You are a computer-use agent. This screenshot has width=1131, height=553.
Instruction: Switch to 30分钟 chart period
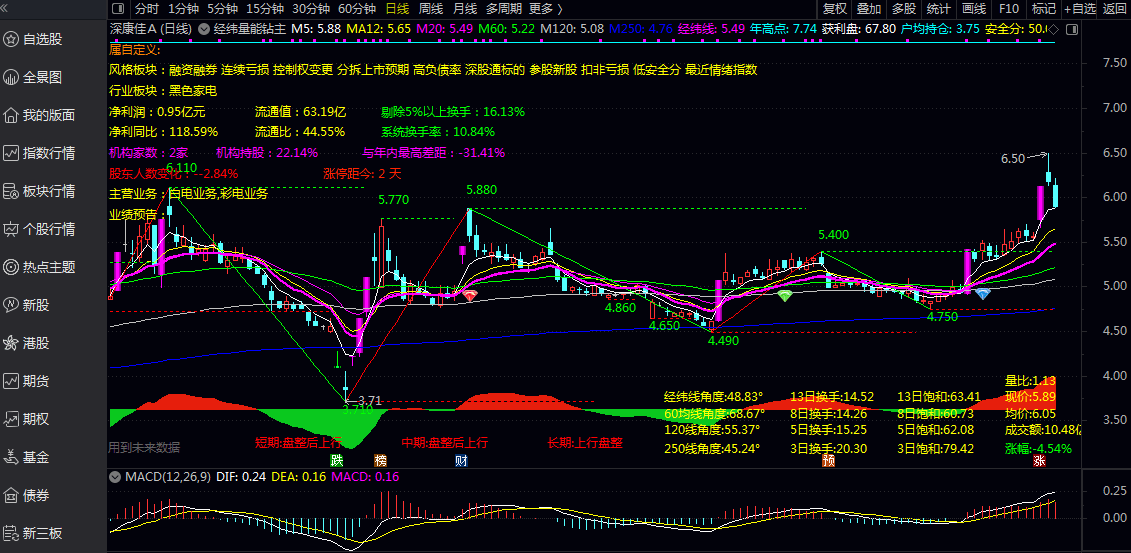[x=311, y=9]
